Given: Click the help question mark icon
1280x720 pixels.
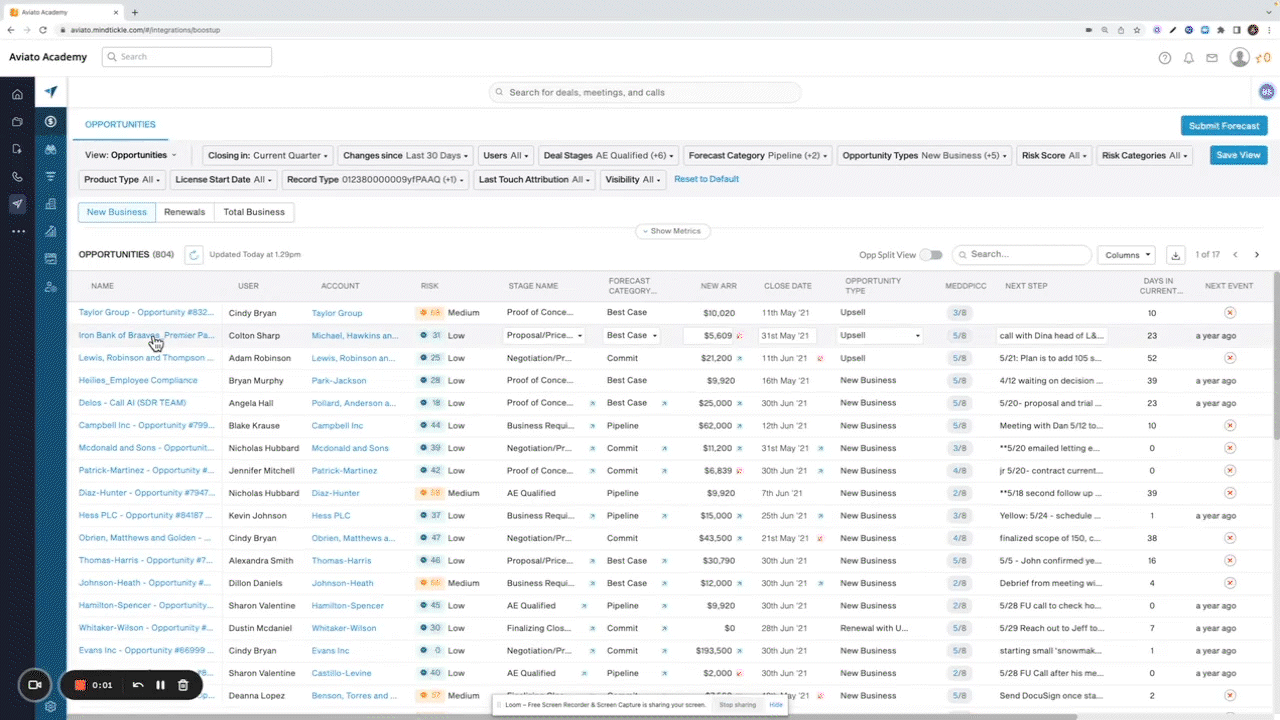Looking at the screenshot, I should point(1165,58).
